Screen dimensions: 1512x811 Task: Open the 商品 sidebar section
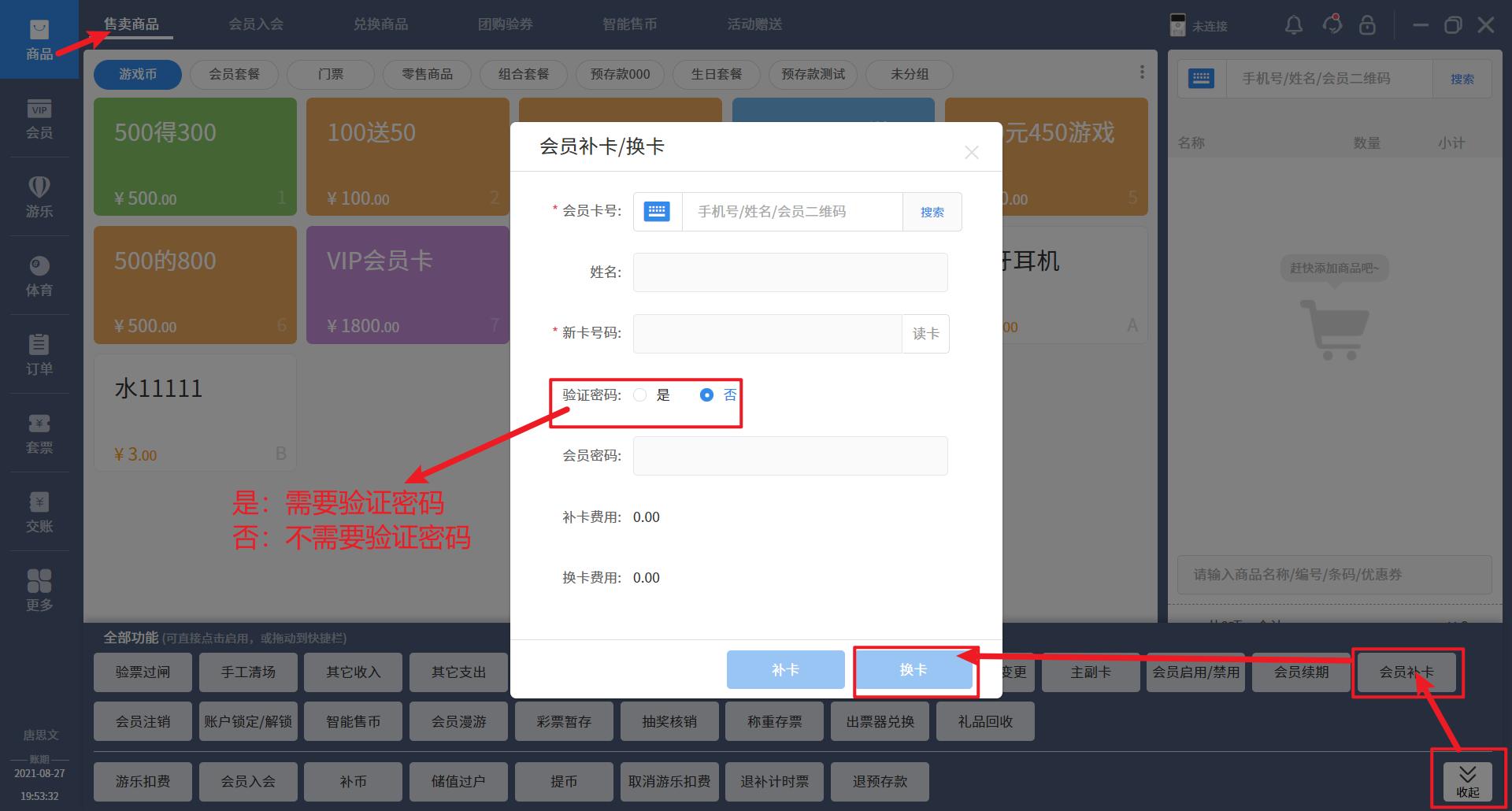[x=39, y=39]
